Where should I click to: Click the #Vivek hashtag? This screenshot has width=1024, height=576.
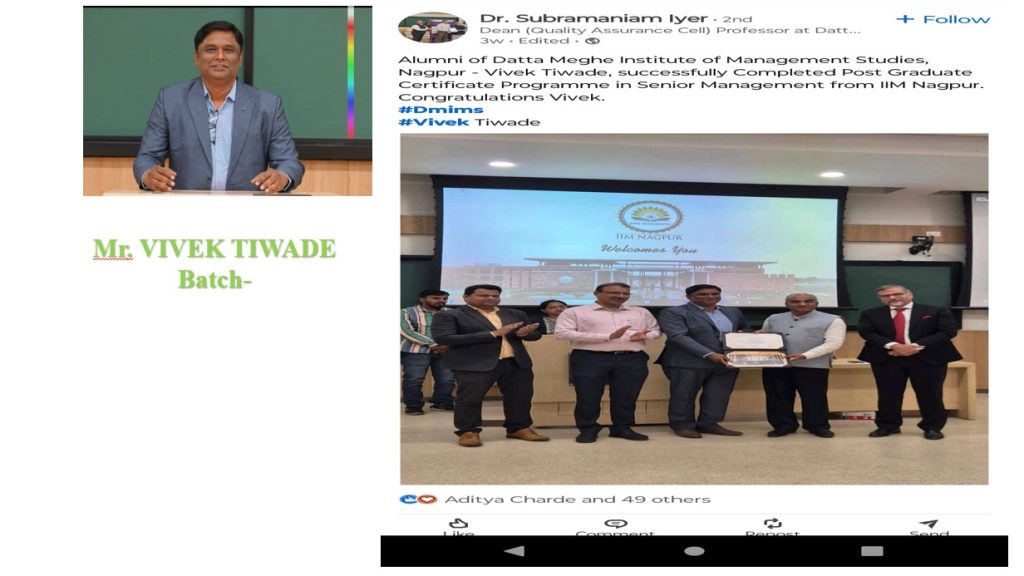coord(434,122)
